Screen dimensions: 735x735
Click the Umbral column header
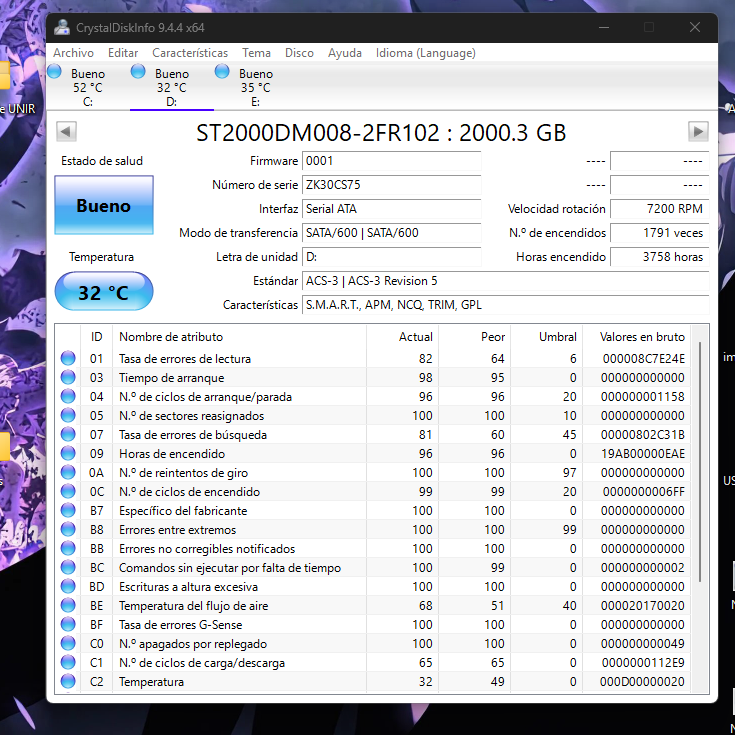coord(547,337)
